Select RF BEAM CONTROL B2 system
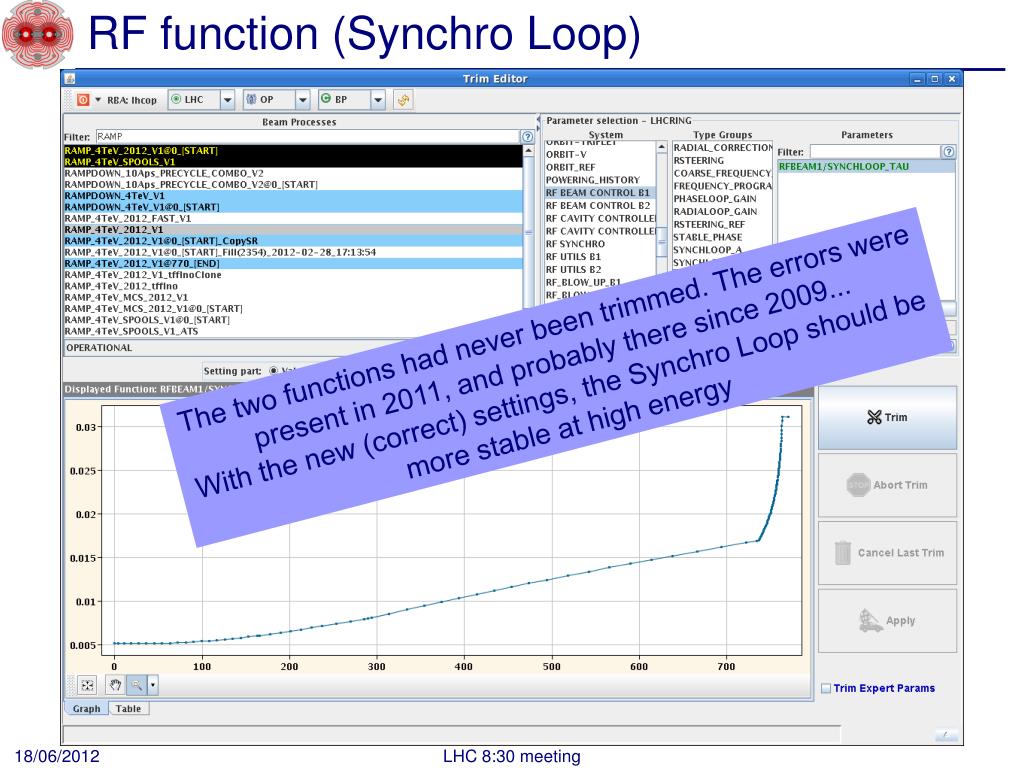1024x768 pixels. 600,206
